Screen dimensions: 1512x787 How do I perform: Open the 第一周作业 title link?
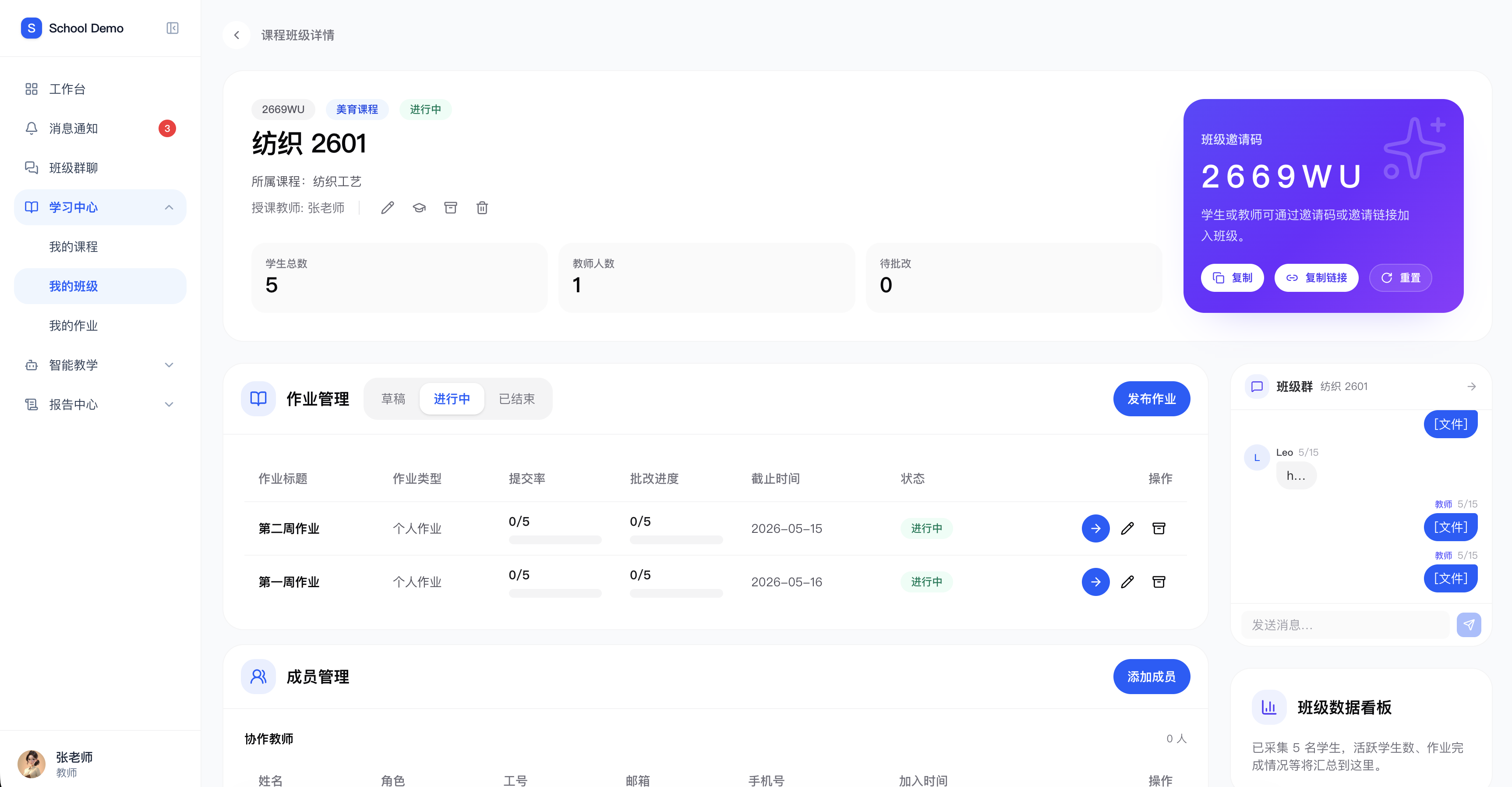click(289, 582)
